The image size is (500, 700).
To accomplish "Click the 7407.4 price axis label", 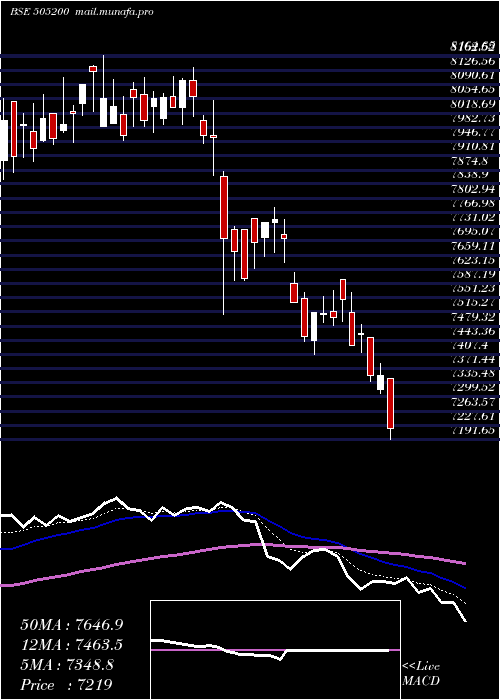I will (x=469, y=346).
